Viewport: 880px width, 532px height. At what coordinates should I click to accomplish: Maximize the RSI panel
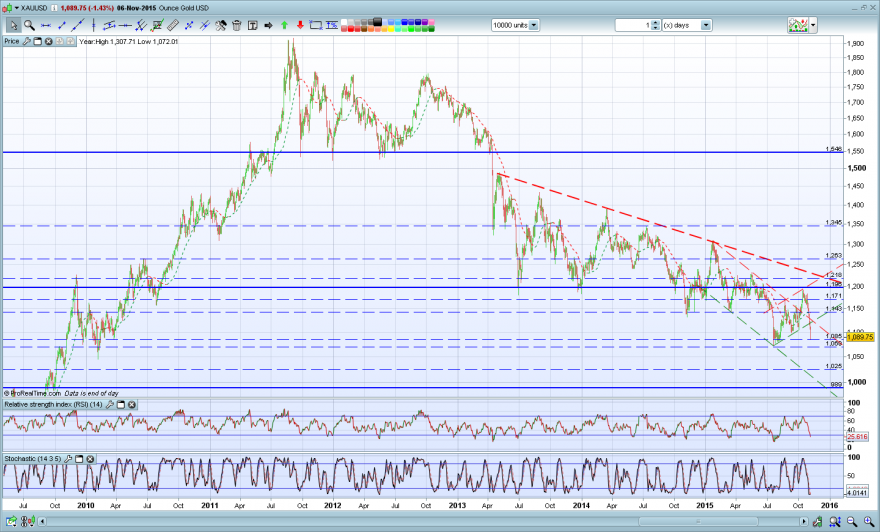121,405
